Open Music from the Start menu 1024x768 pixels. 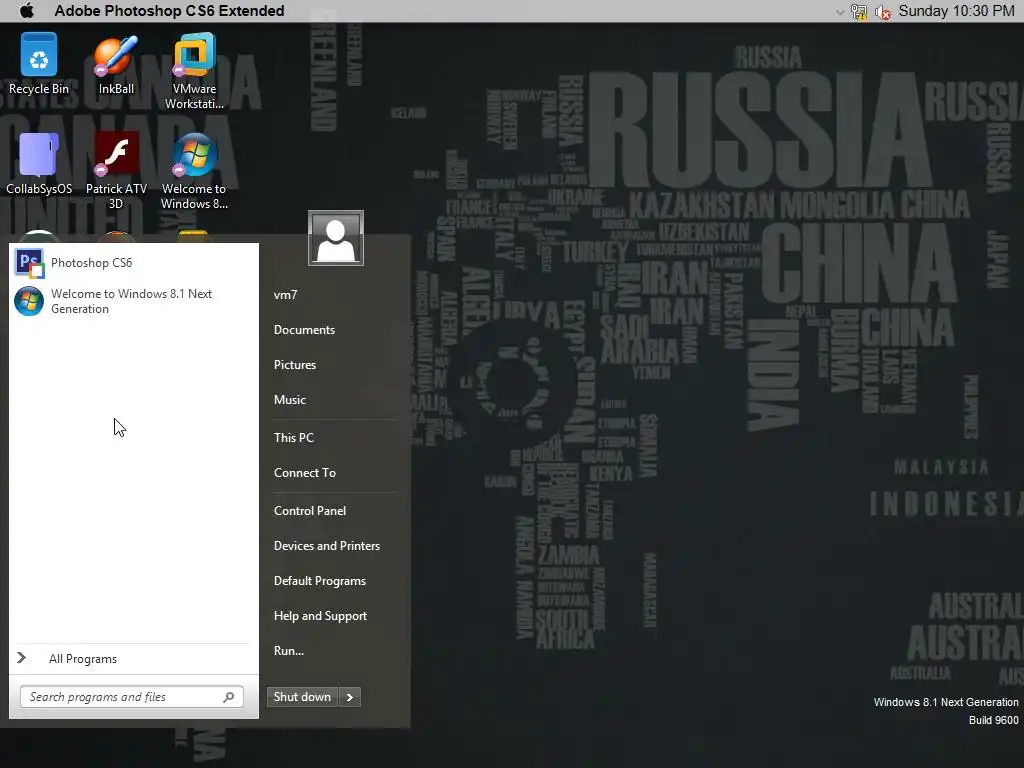tap(290, 400)
